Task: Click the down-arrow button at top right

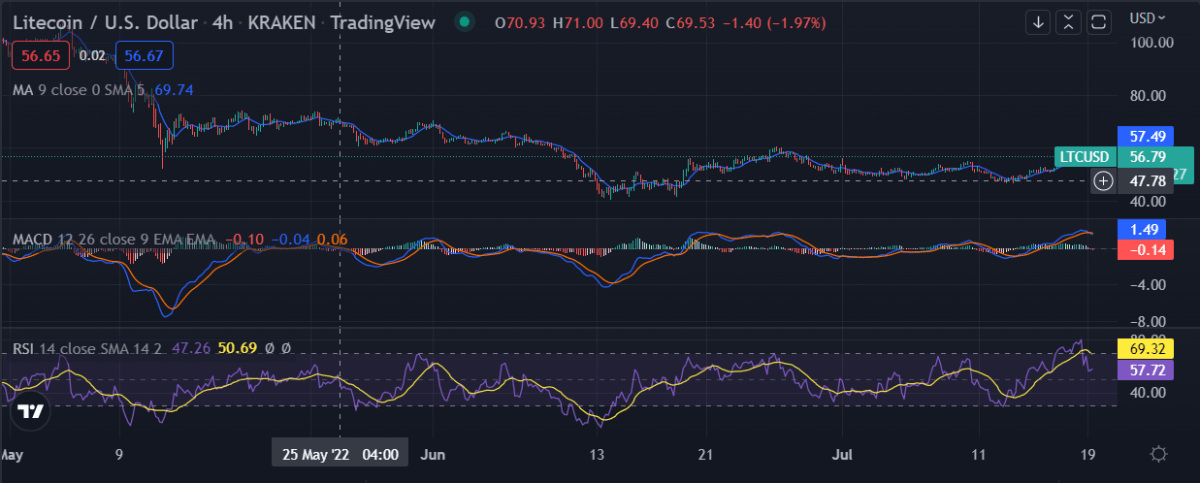Action: (1039, 21)
